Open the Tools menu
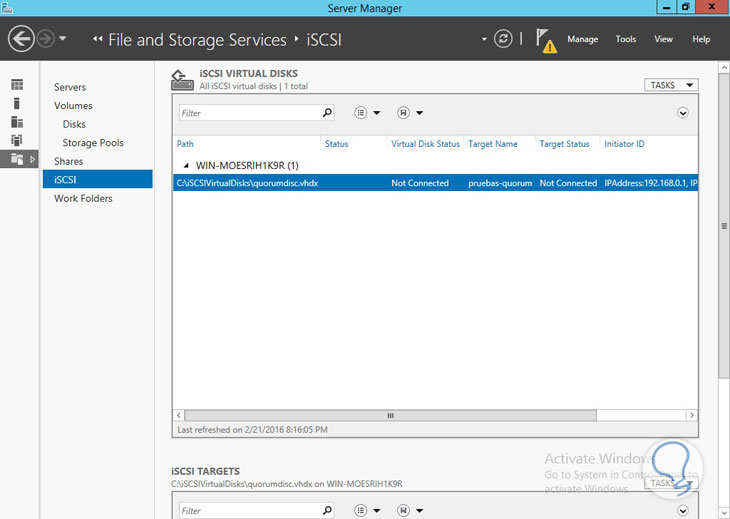Viewport: 730px width, 519px height. point(626,39)
